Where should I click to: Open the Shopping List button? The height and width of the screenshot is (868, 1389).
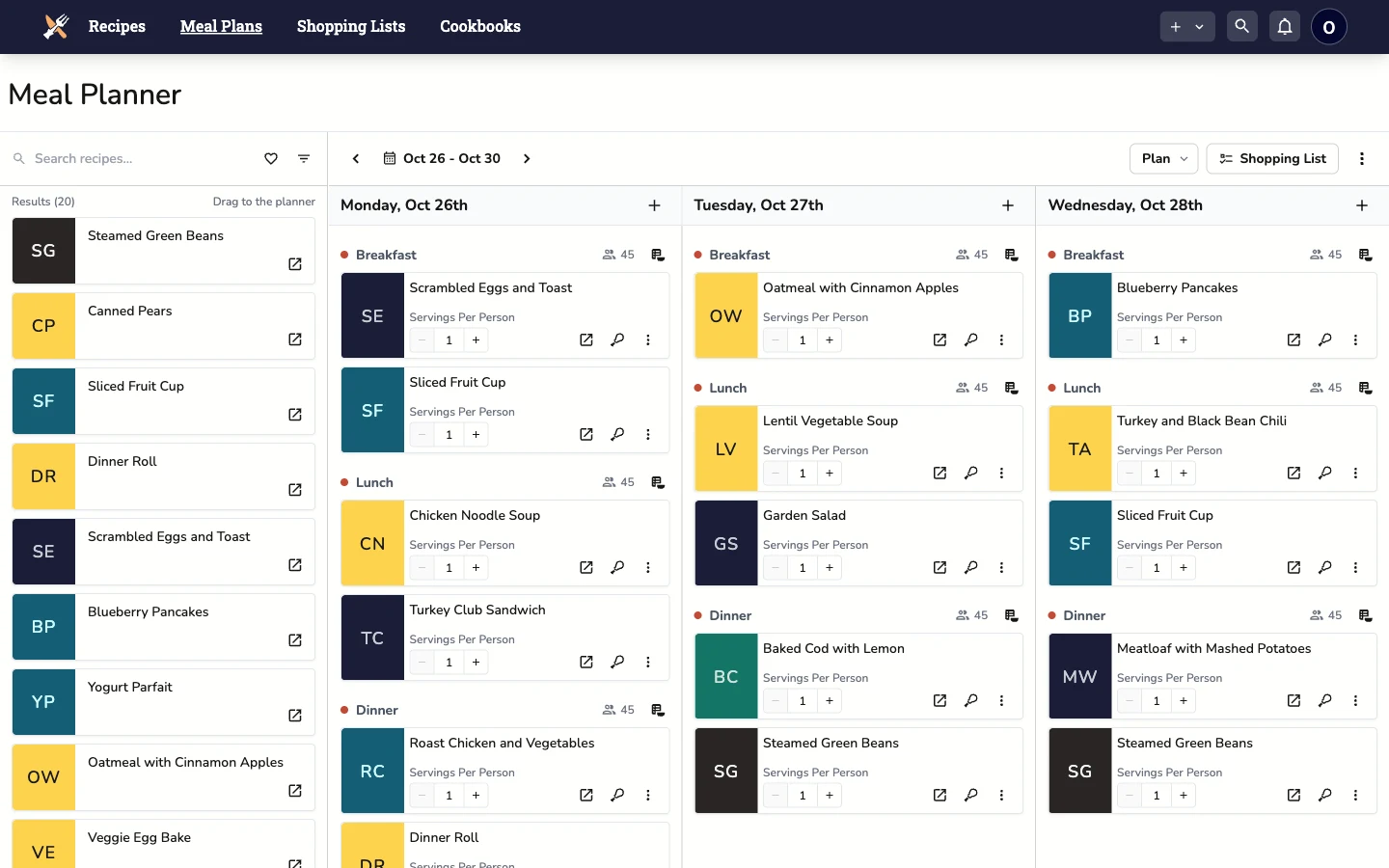coord(1272,158)
